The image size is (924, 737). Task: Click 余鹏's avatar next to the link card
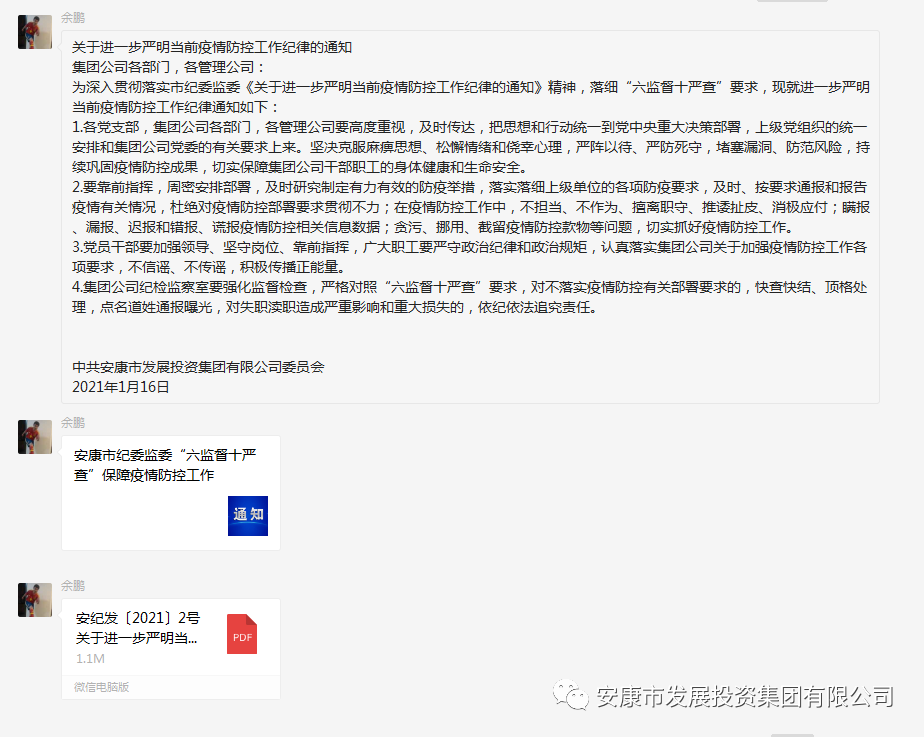(x=35, y=437)
